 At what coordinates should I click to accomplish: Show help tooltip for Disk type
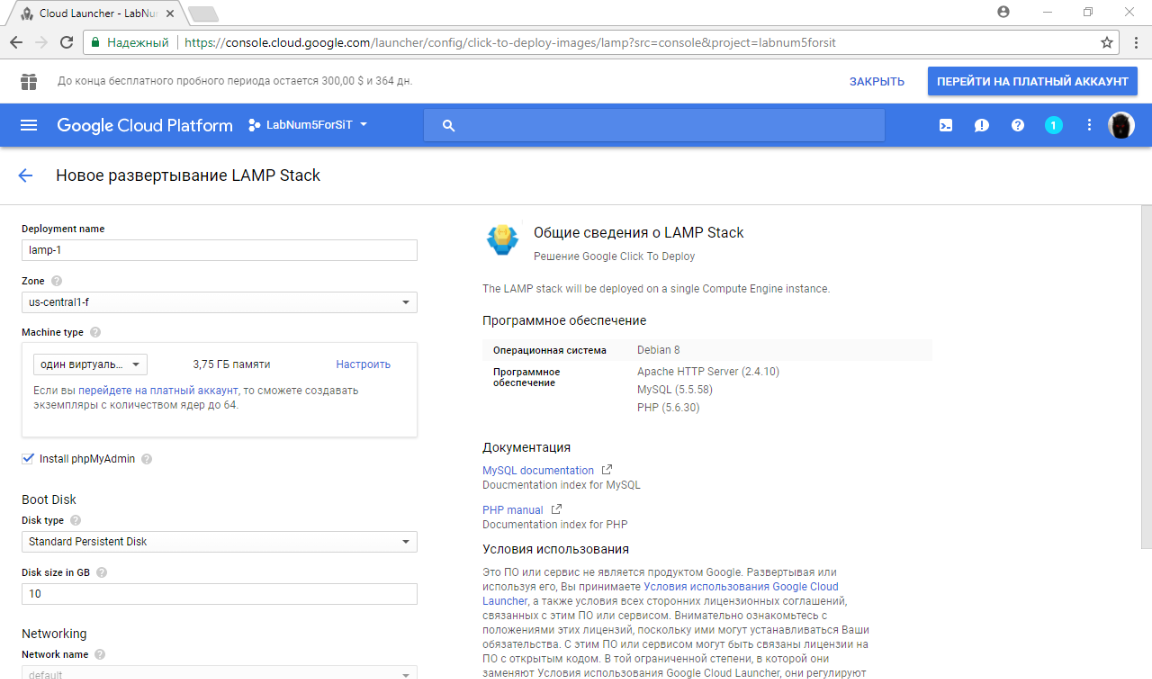click(x=75, y=520)
